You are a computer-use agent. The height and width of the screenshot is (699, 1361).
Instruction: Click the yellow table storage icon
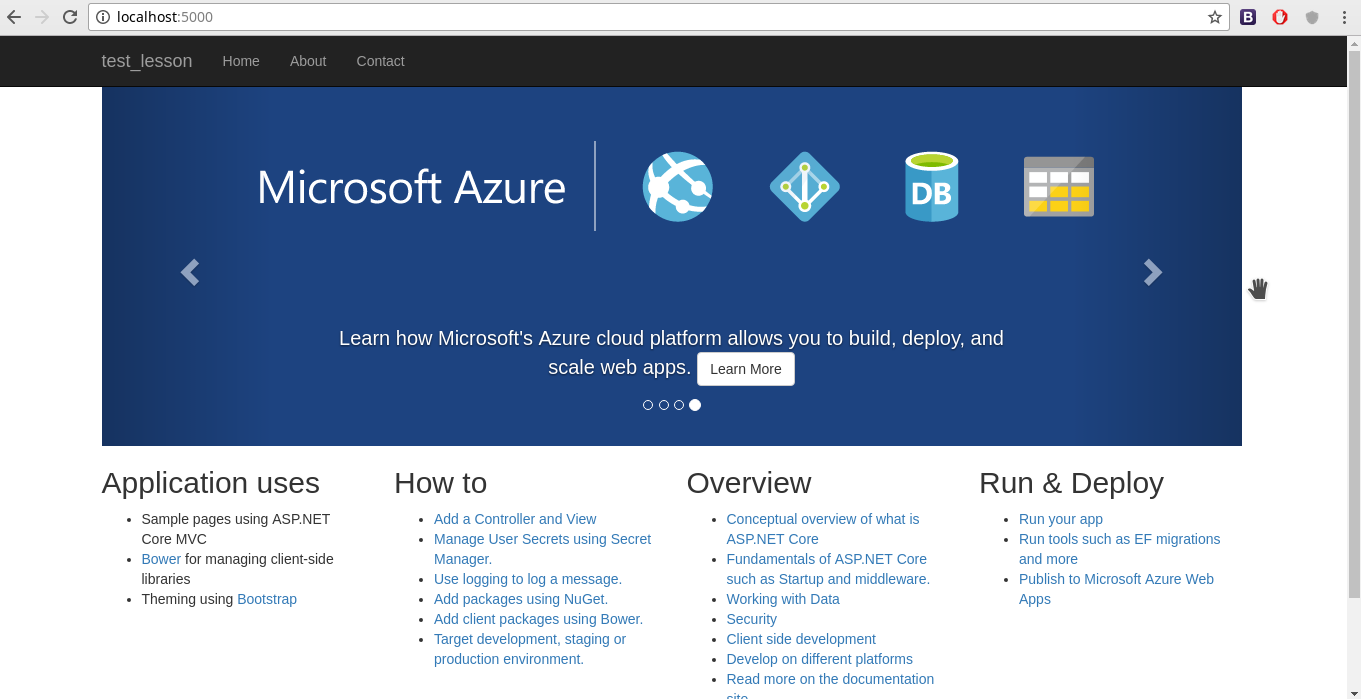[1059, 186]
